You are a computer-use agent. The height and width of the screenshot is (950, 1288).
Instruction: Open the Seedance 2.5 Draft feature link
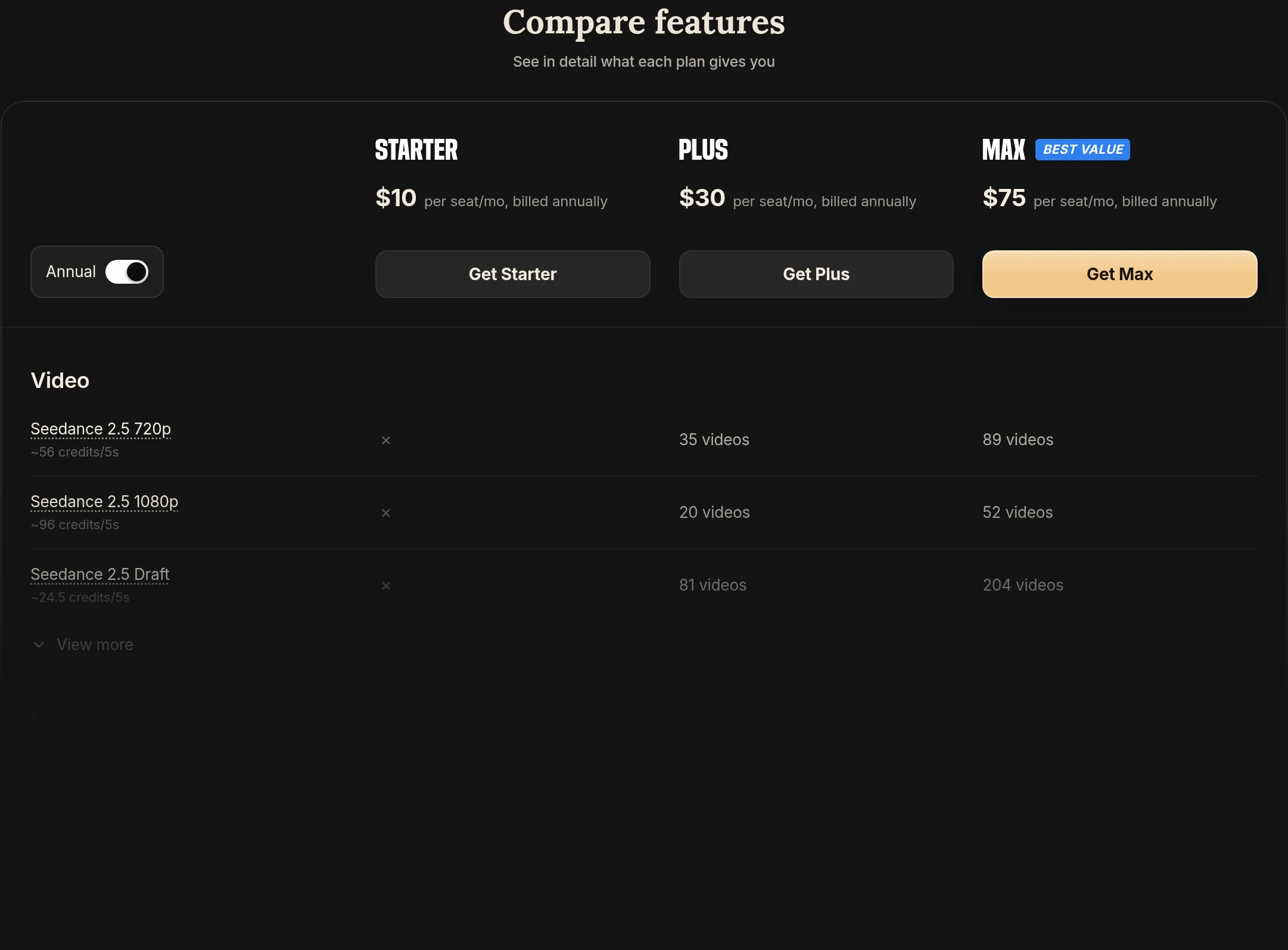tap(100, 575)
